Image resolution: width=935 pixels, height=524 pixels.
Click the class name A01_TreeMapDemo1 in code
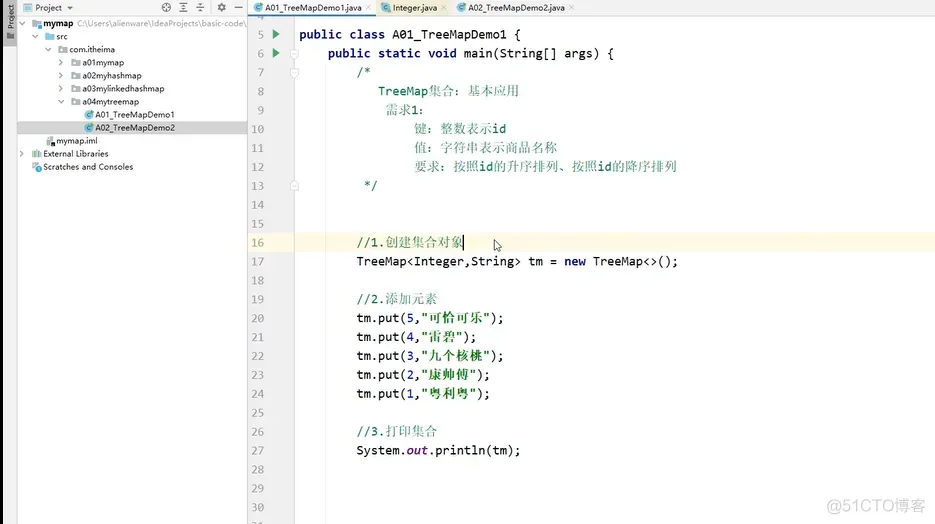[449, 35]
